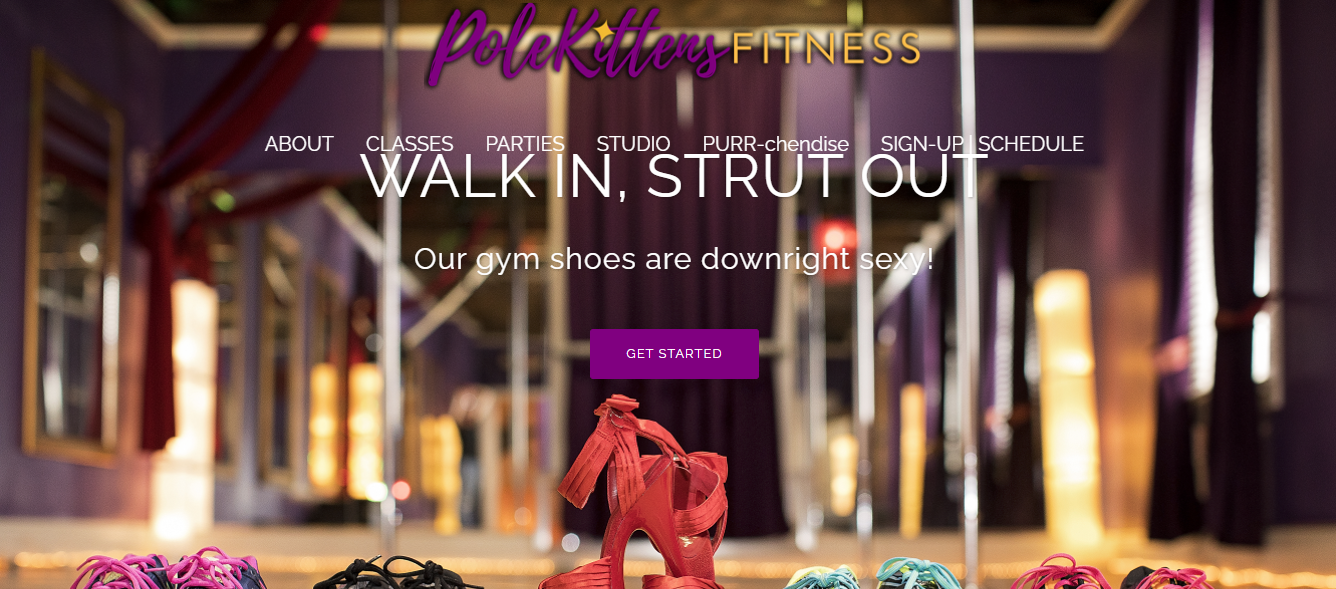
Task: Go to the CLASSES page
Action: 409,144
